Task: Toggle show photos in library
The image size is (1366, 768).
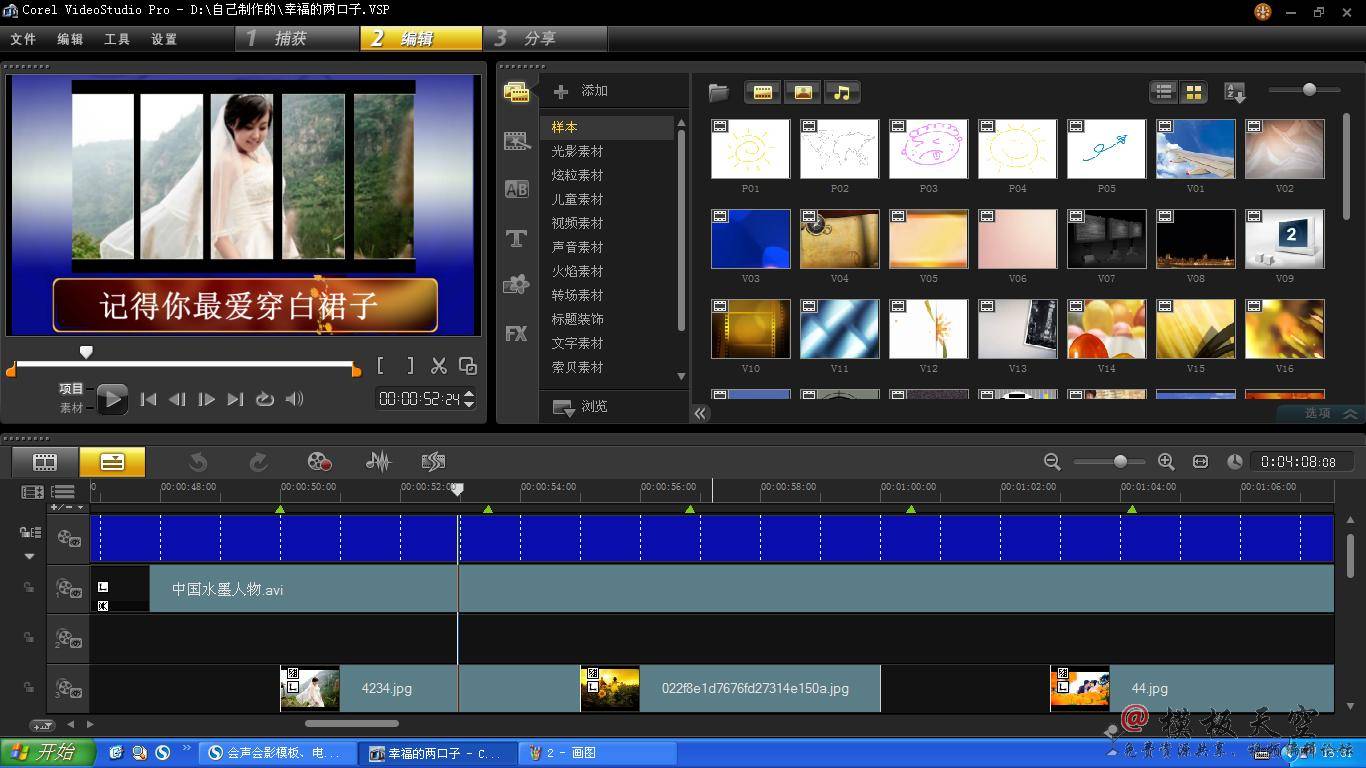Action: coord(802,92)
